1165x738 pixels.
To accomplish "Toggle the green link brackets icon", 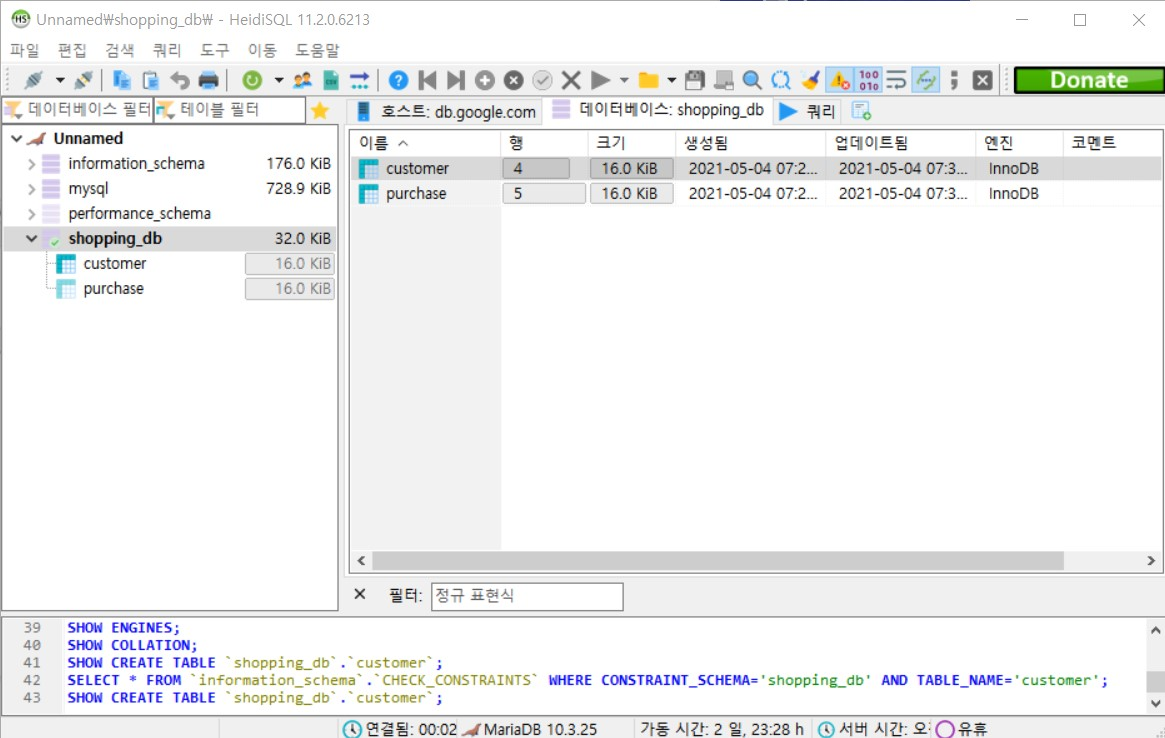I will click(x=926, y=80).
